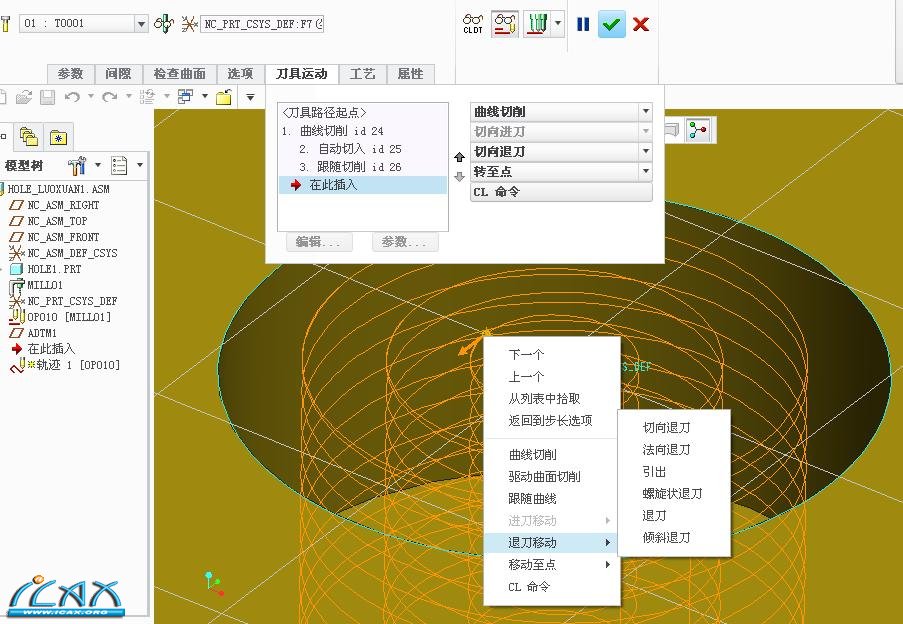Screen dimensions: 903x624
Task: Select HOLE_LUOXUAN1.ASM in model tree
Action: pos(58,189)
